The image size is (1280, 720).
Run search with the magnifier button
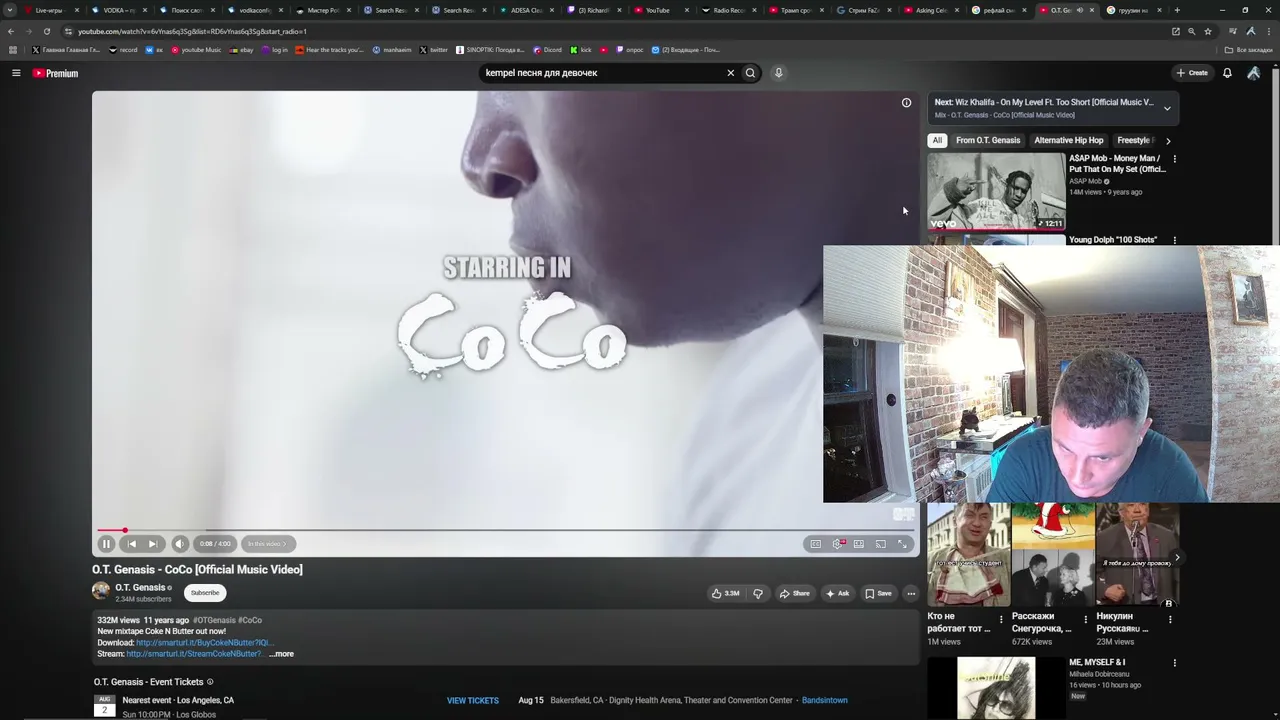pos(750,73)
